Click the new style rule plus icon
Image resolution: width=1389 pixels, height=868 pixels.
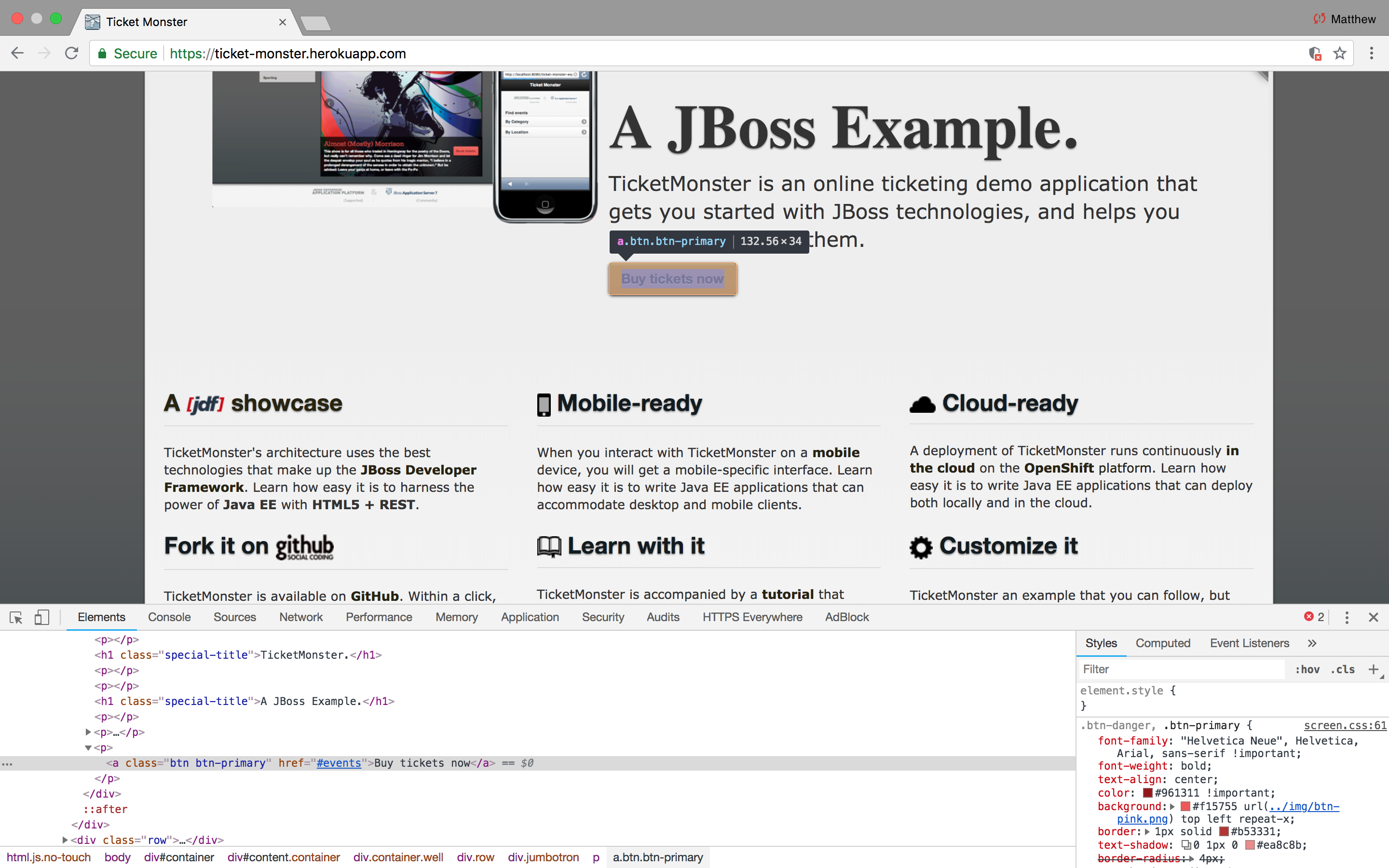pos(1373,669)
